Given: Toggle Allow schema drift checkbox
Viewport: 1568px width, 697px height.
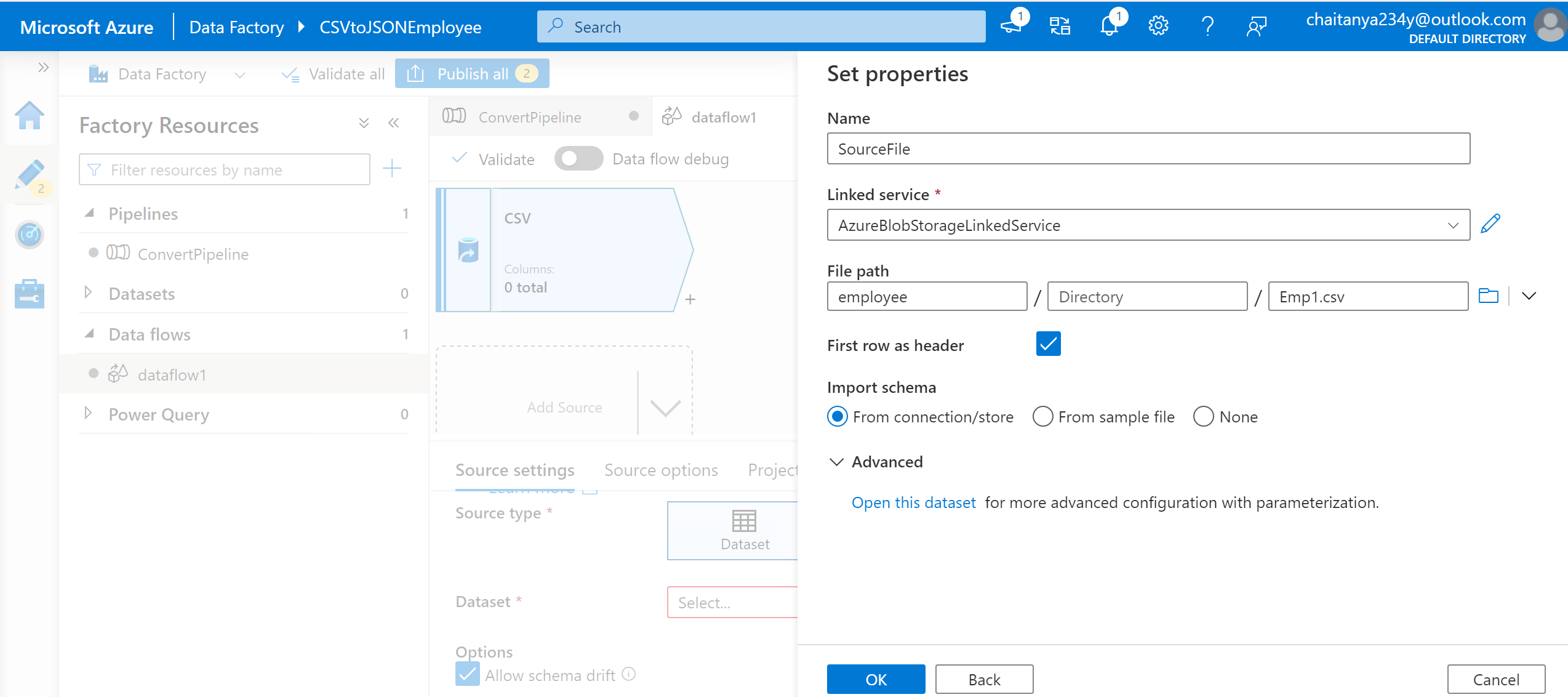Looking at the screenshot, I should pyautogui.click(x=468, y=674).
